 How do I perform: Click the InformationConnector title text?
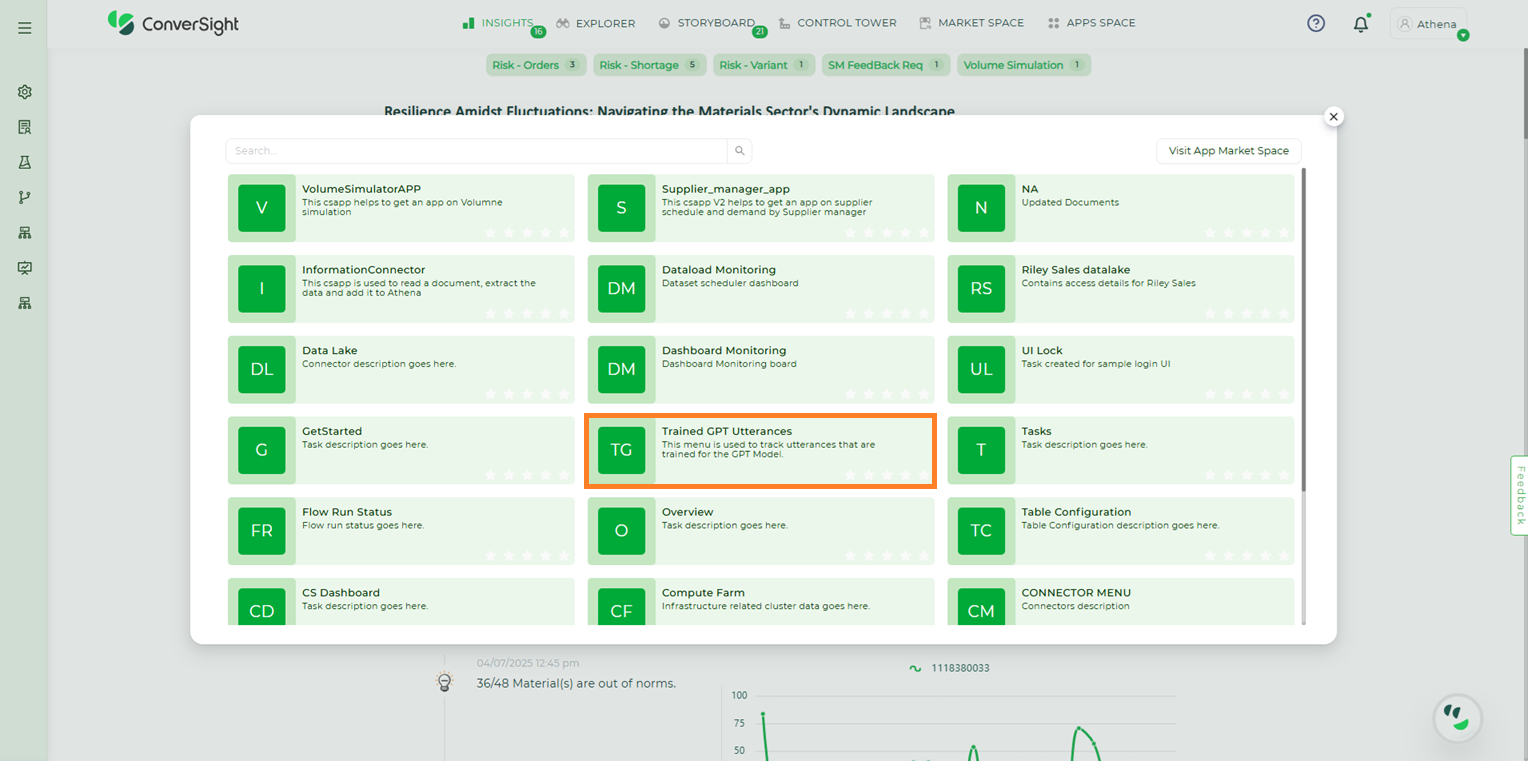coord(364,270)
